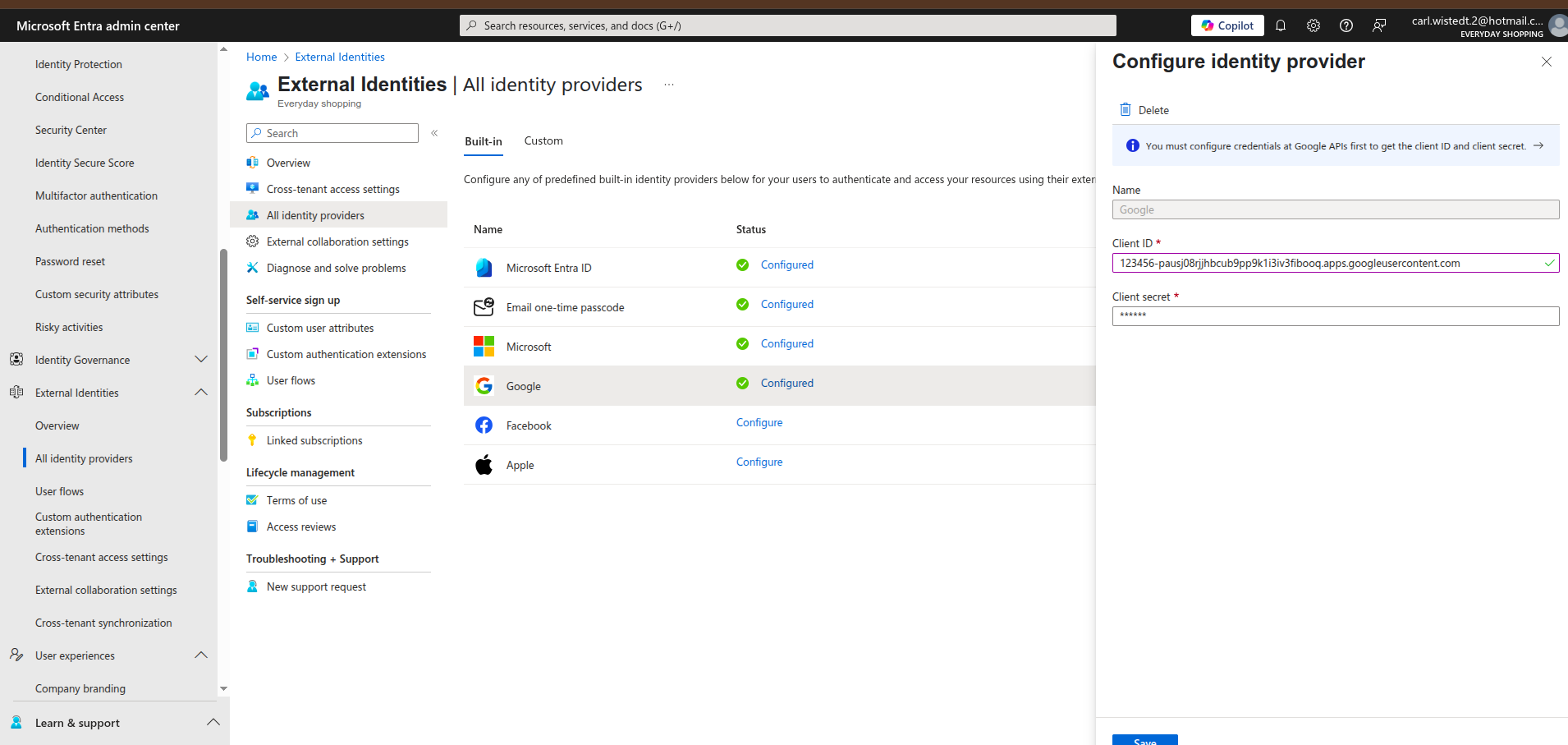
Task: Open Identity Protection in left navigation
Action: pyautogui.click(x=79, y=64)
